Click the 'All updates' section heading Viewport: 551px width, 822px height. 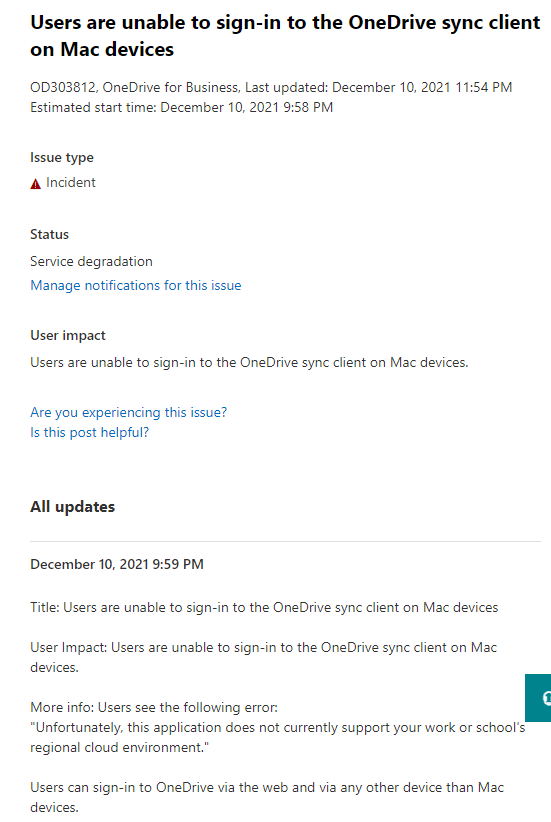pos(72,507)
